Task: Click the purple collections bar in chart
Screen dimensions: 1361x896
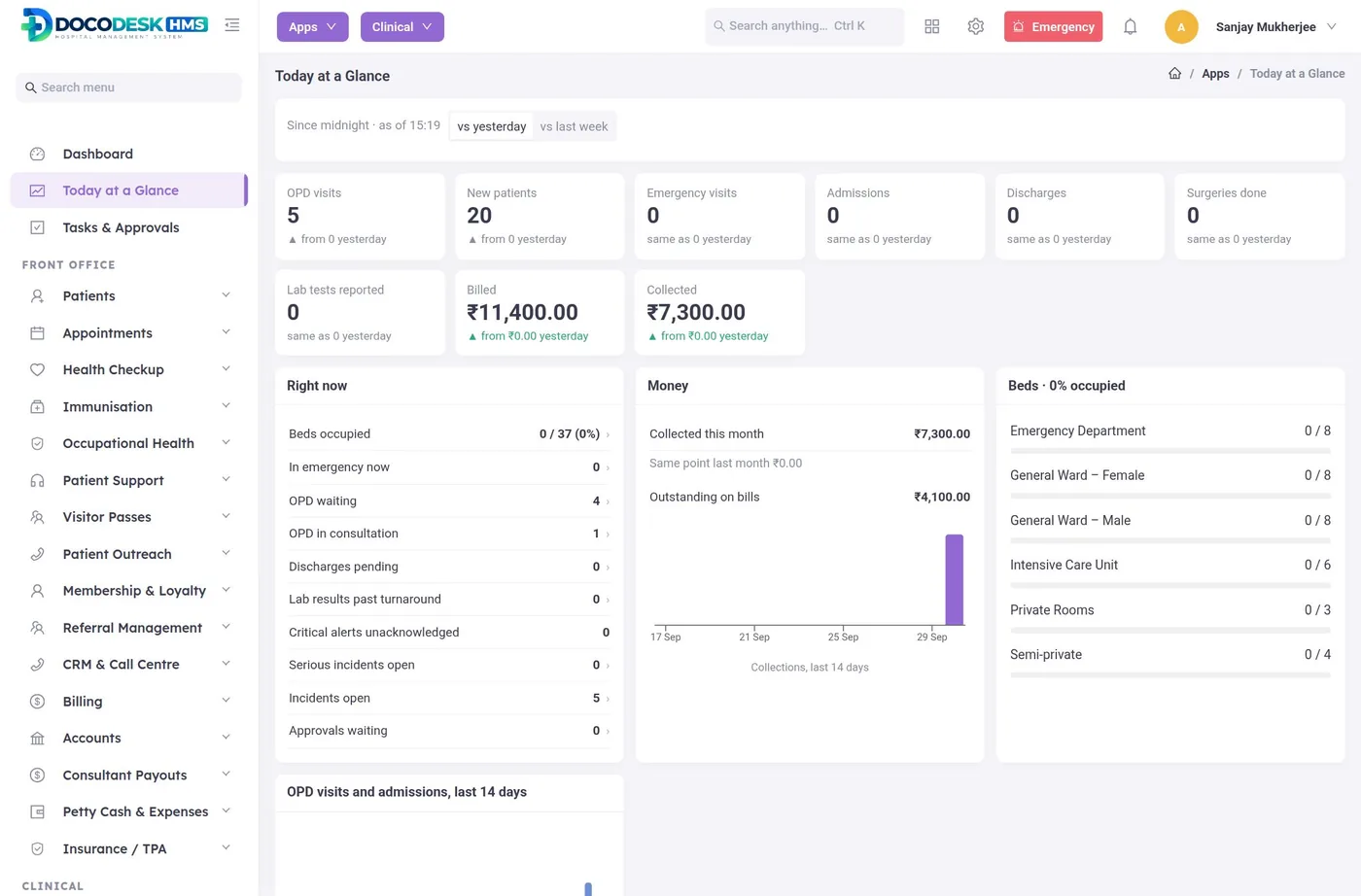Action: tap(955, 579)
